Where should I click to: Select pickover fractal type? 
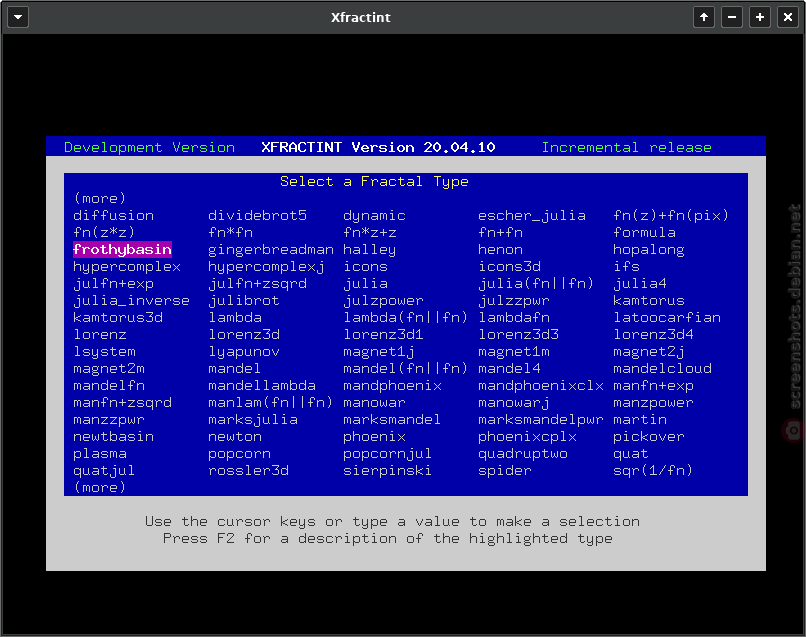(649, 436)
